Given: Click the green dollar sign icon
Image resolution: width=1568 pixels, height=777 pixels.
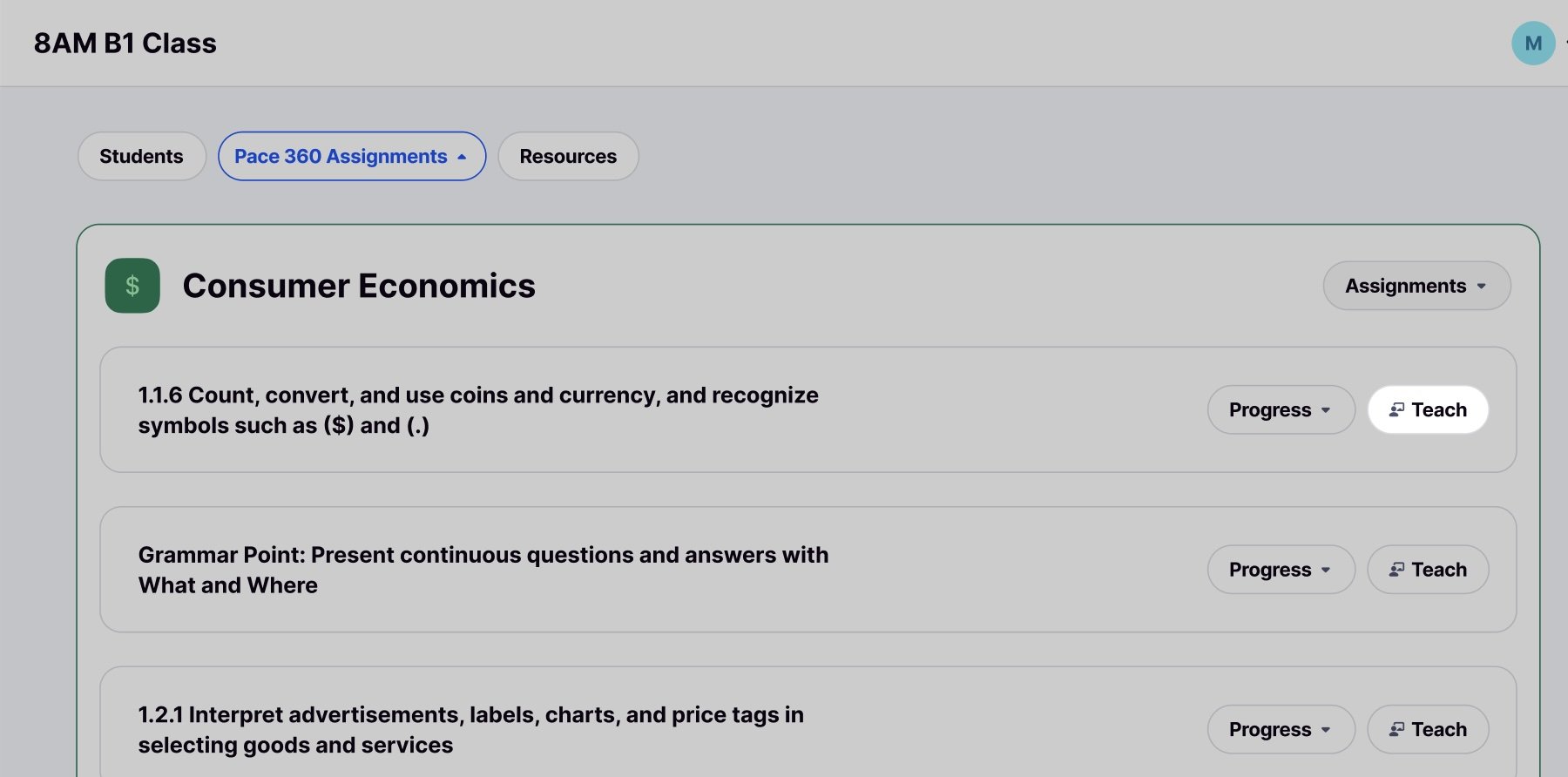Looking at the screenshot, I should pos(132,286).
